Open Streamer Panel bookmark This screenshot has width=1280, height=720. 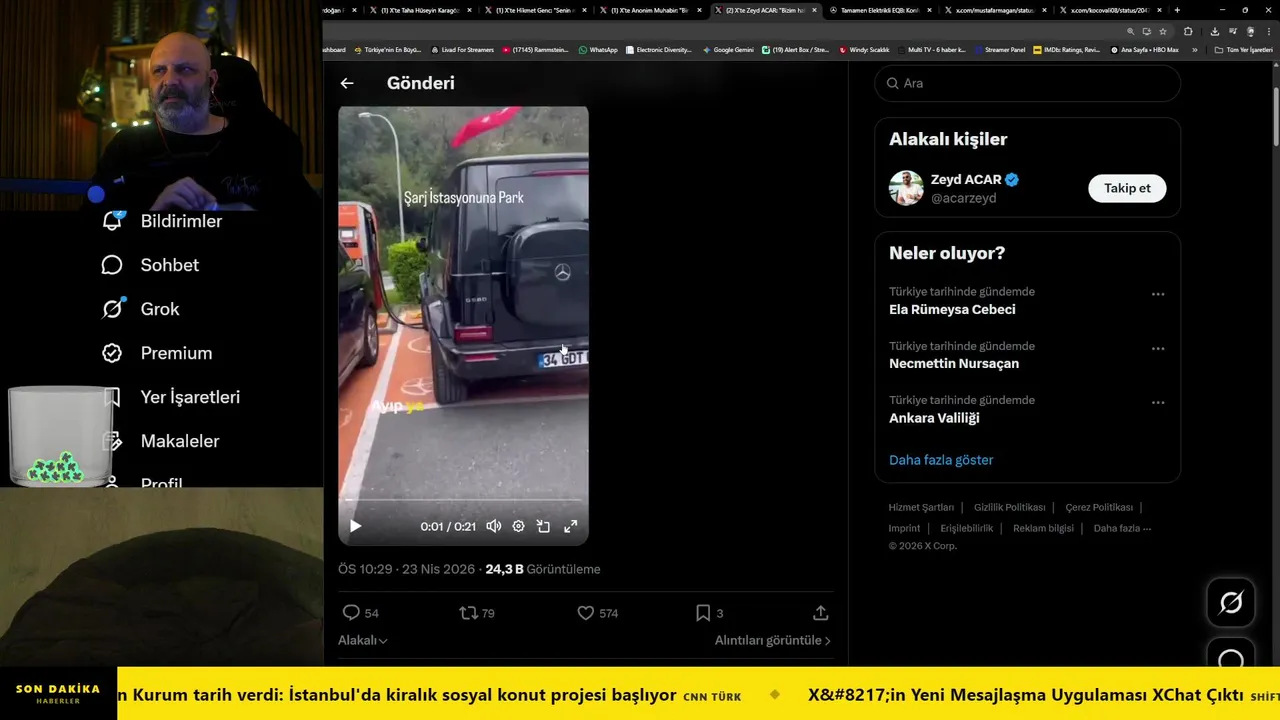tap(1001, 49)
